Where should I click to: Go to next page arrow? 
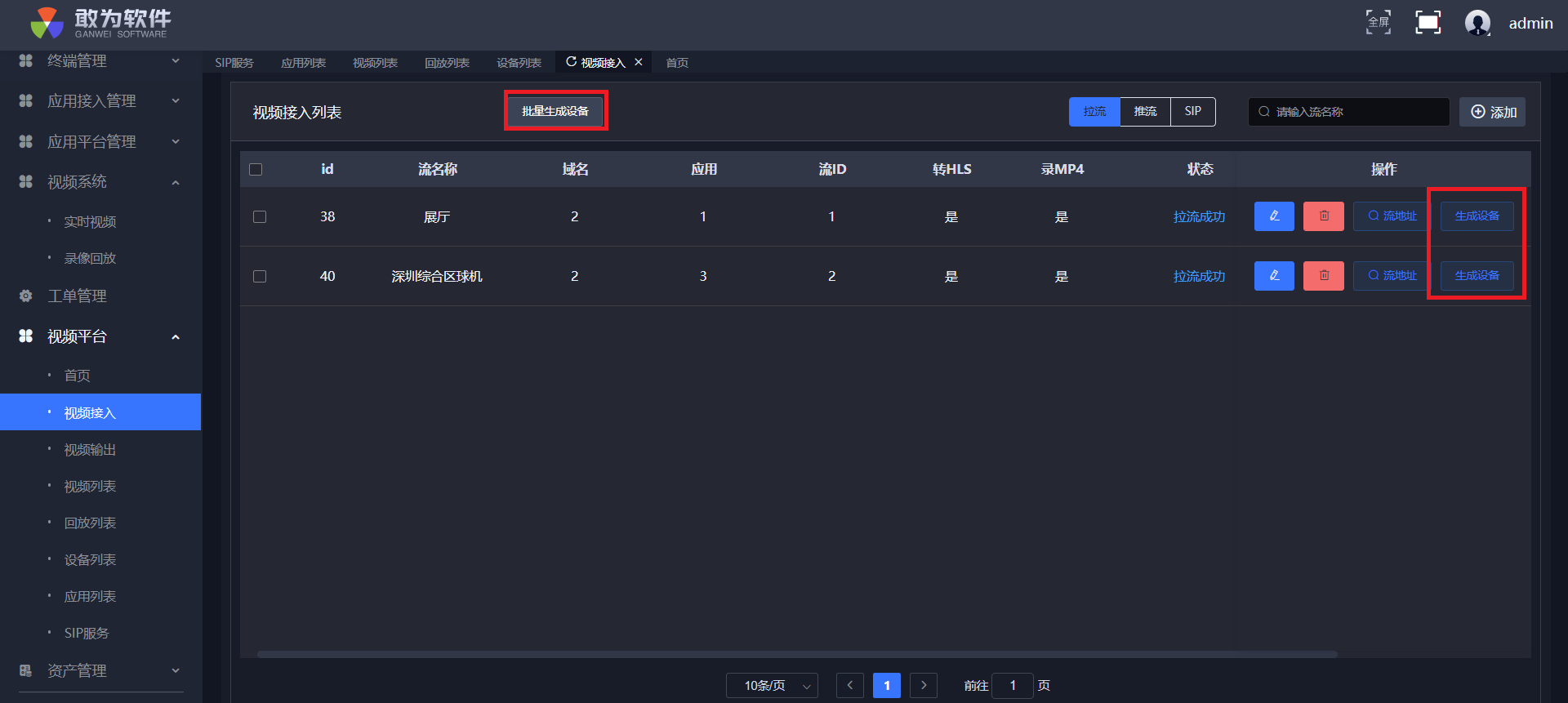(924, 685)
